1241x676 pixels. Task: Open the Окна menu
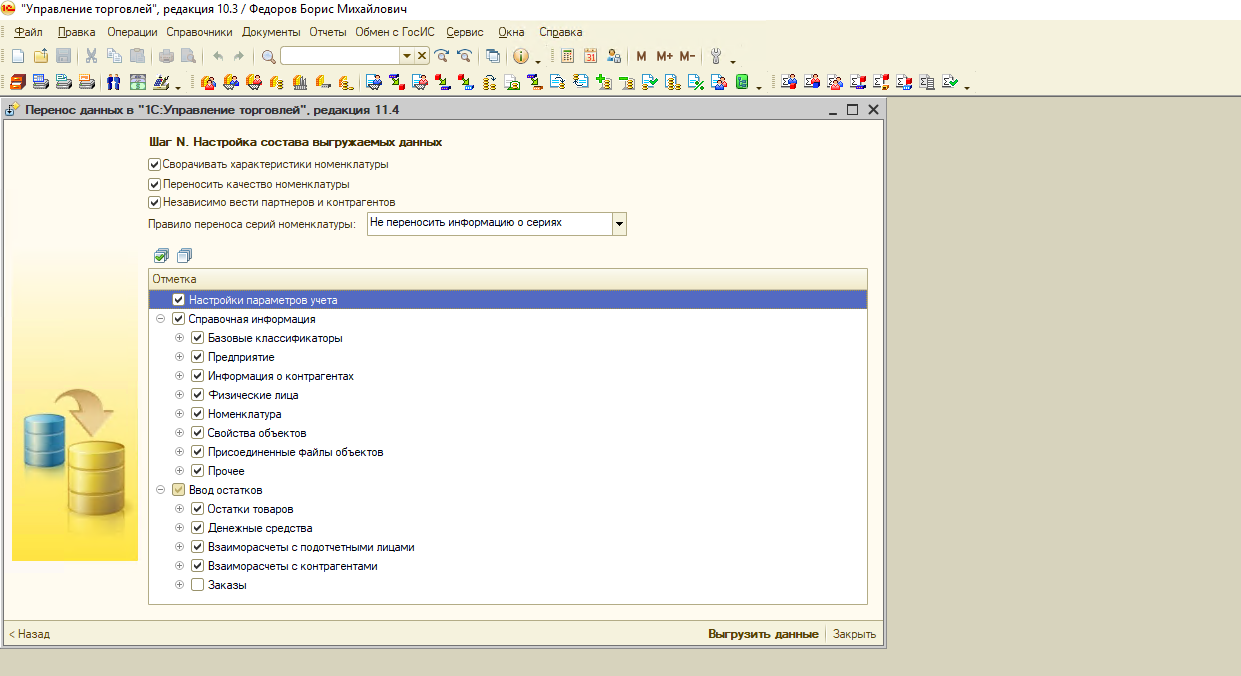coord(511,32)
